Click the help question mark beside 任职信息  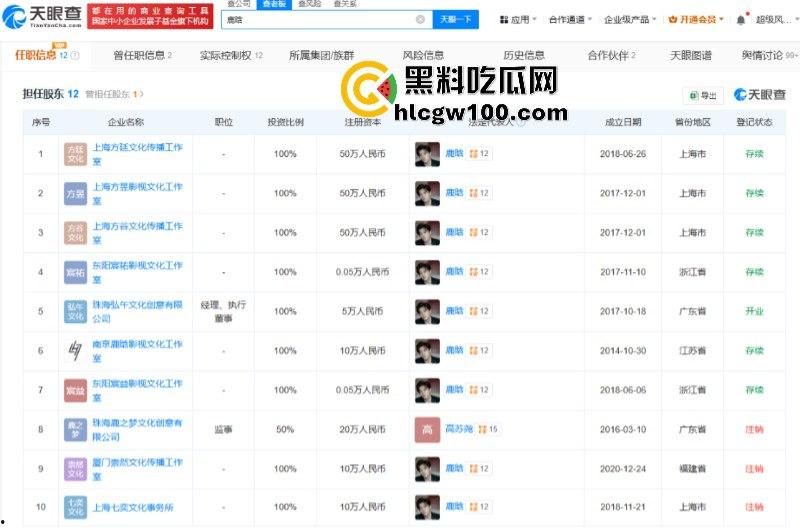75,56
